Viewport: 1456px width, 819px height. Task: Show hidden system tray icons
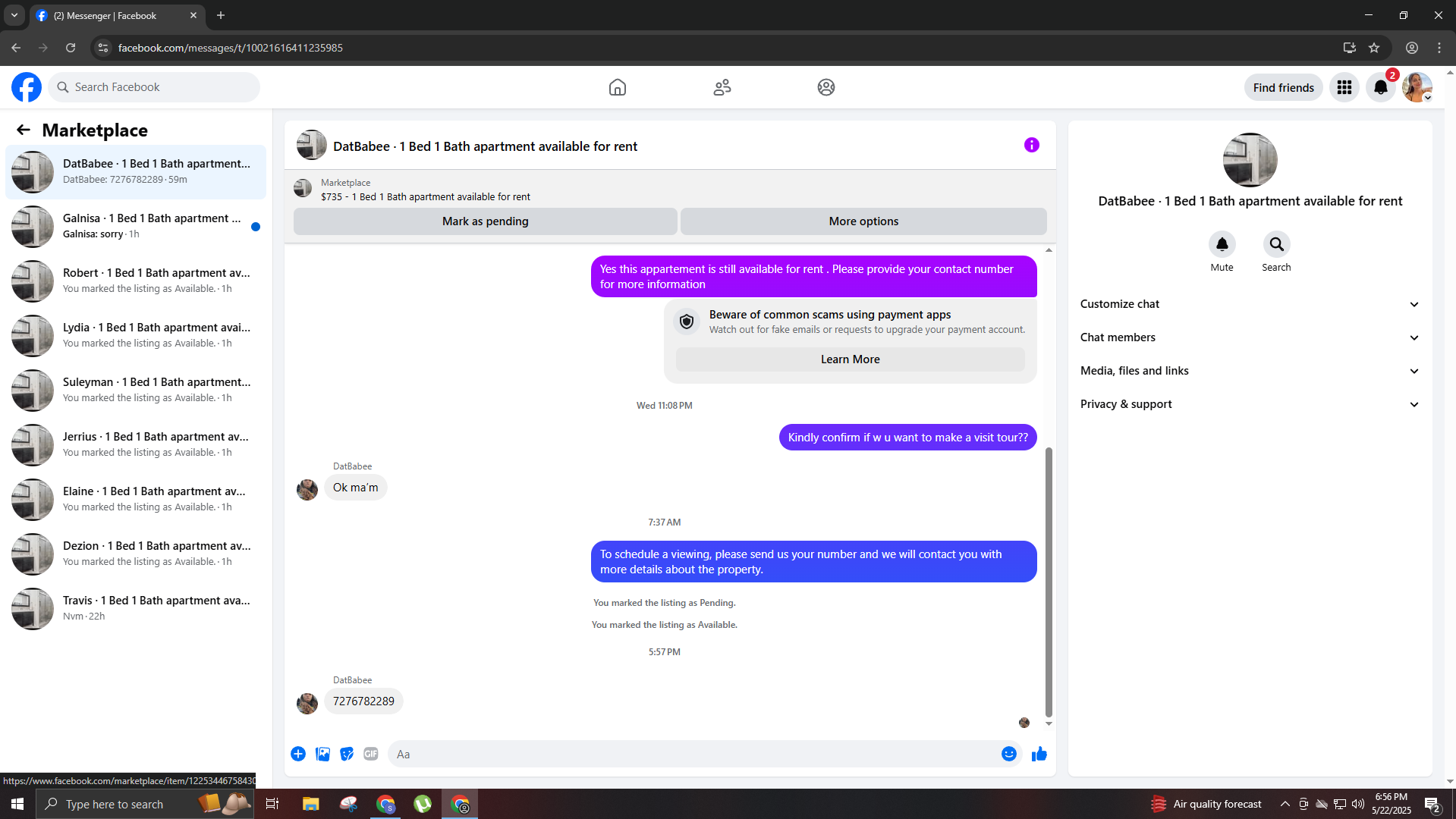tap(1285, 804)
